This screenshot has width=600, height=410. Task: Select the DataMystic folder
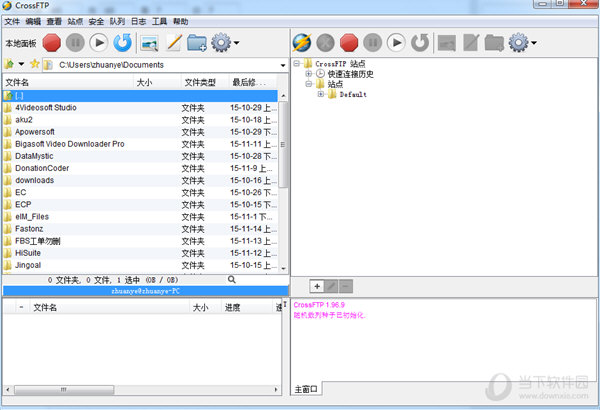click(x=140, y=156)
